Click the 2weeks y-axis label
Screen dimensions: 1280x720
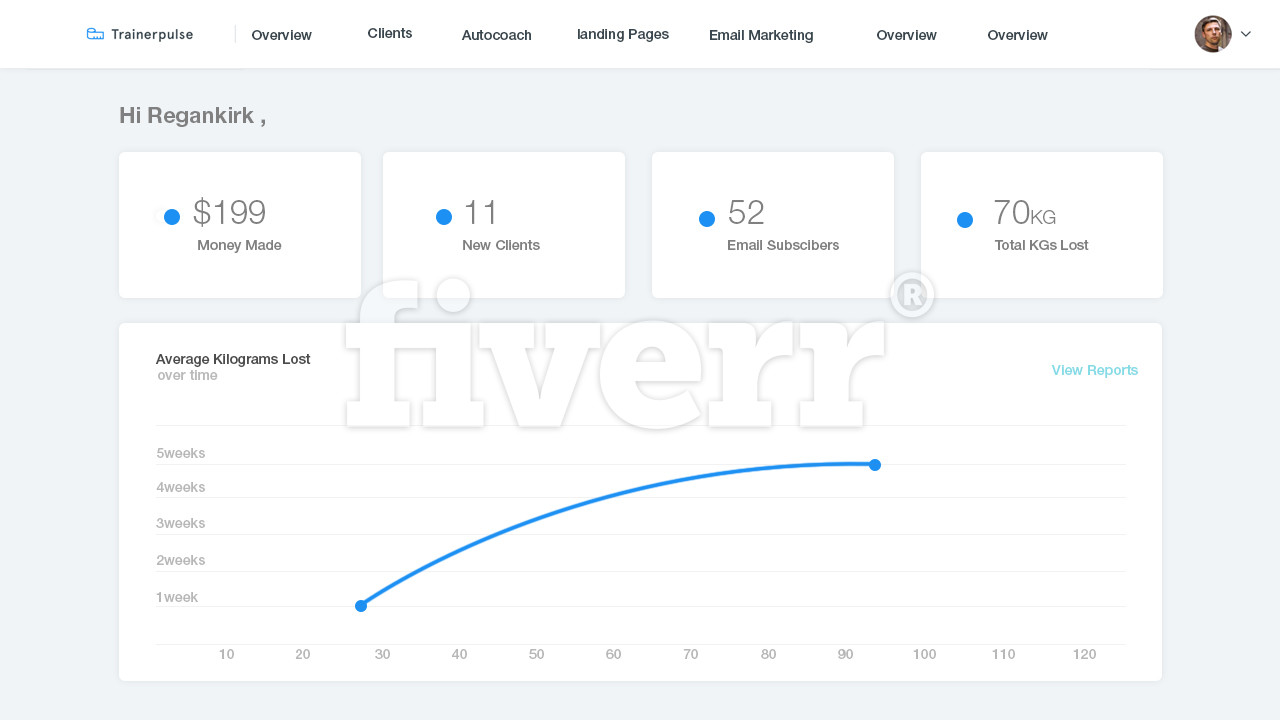[181, 560]
